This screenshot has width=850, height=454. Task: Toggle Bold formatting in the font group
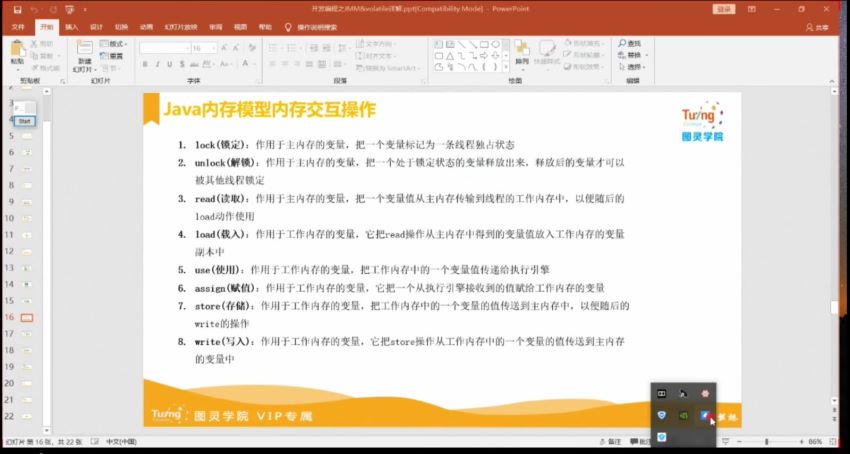pyautogui.click(x=145, y=64)
